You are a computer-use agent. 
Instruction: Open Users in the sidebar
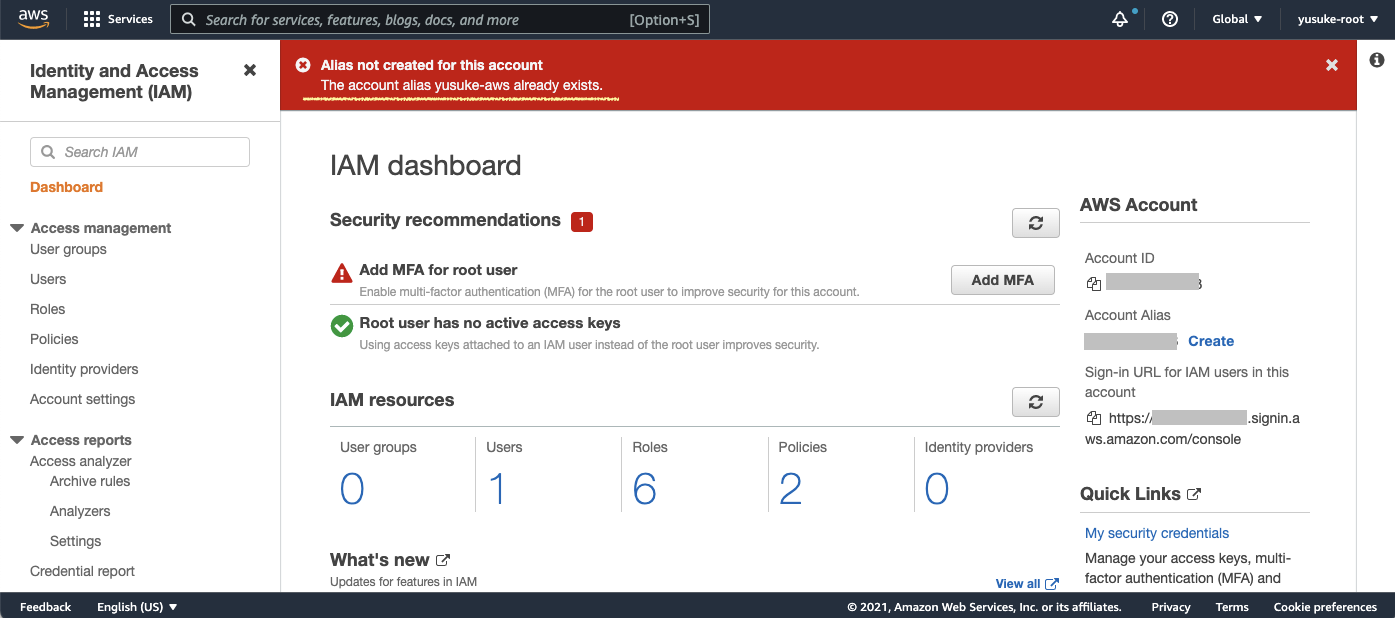coord(48,279)
